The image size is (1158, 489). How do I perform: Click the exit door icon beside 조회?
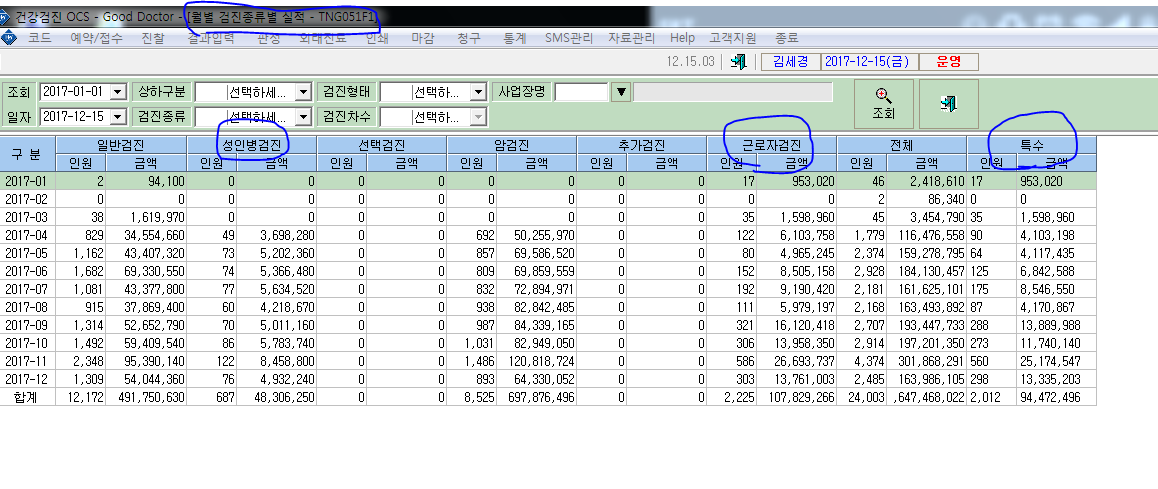[948, 104]
